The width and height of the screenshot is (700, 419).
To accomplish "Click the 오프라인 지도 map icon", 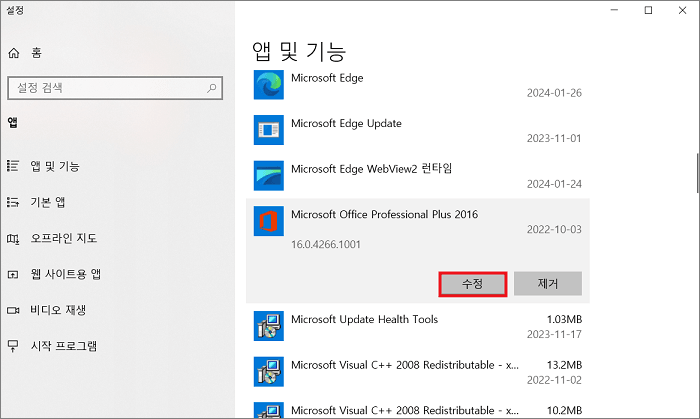I will point(13,239).
